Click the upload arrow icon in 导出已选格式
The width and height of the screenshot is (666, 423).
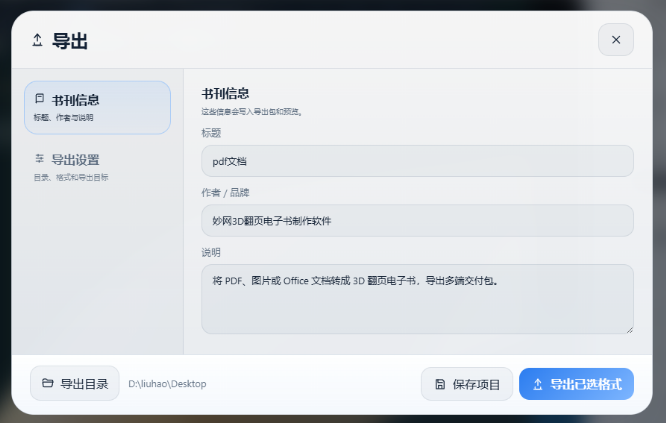coord(538,384)
